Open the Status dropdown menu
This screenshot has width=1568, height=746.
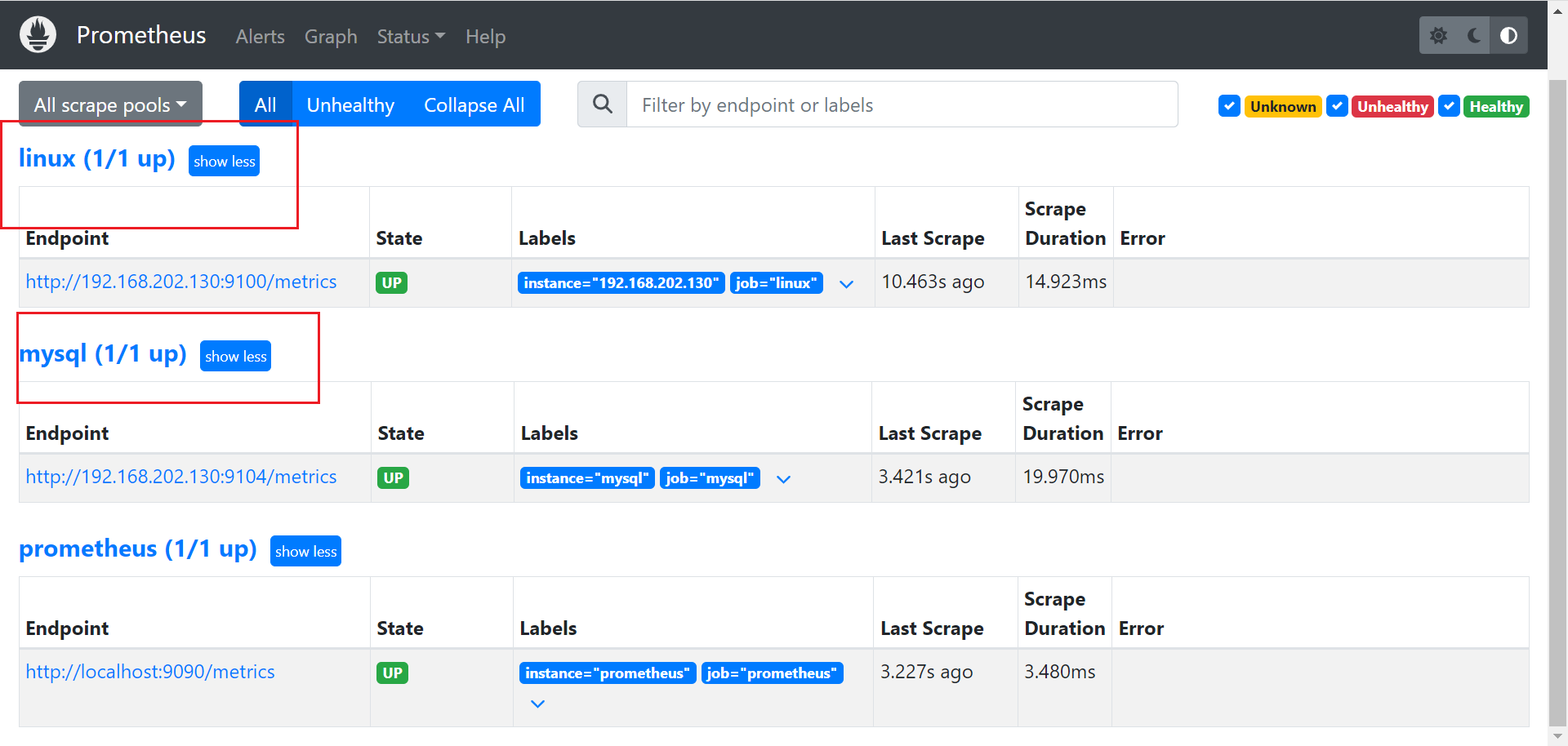(x=411, y=37)
